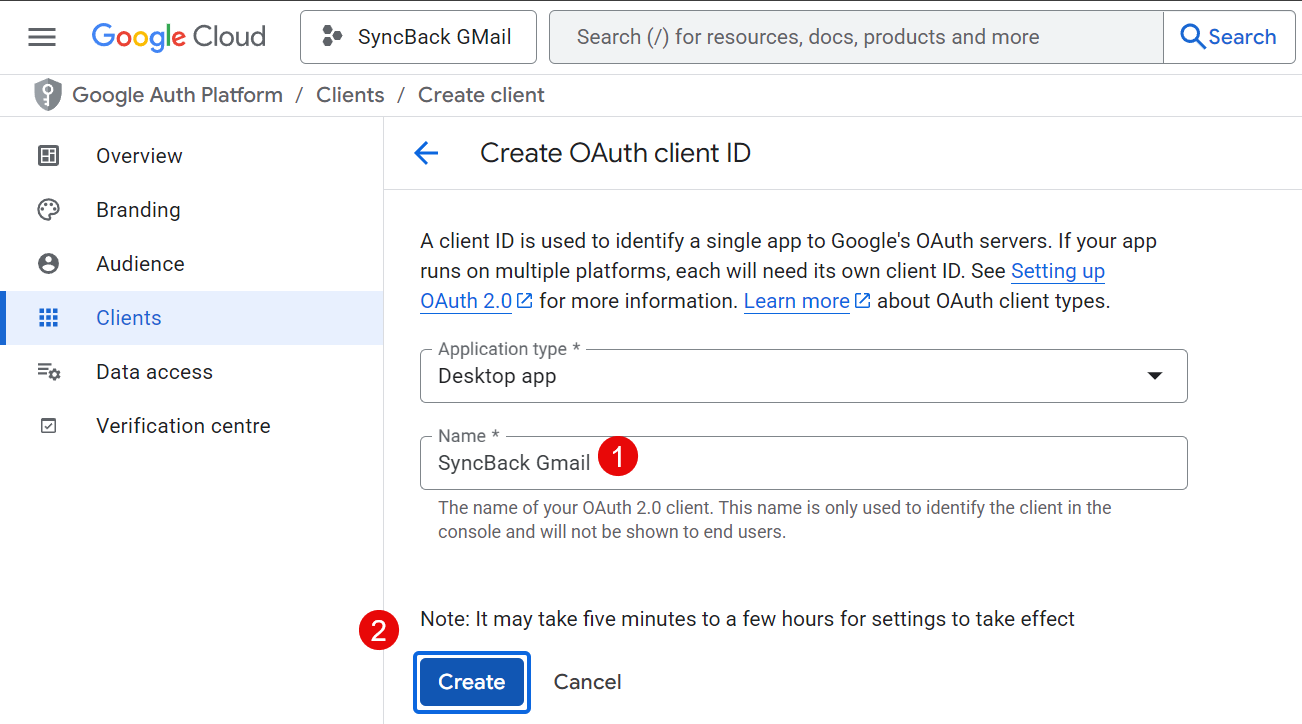1302x724 pixels.
Task: Click the Verification centre checkbox icon
Action: 48,426
